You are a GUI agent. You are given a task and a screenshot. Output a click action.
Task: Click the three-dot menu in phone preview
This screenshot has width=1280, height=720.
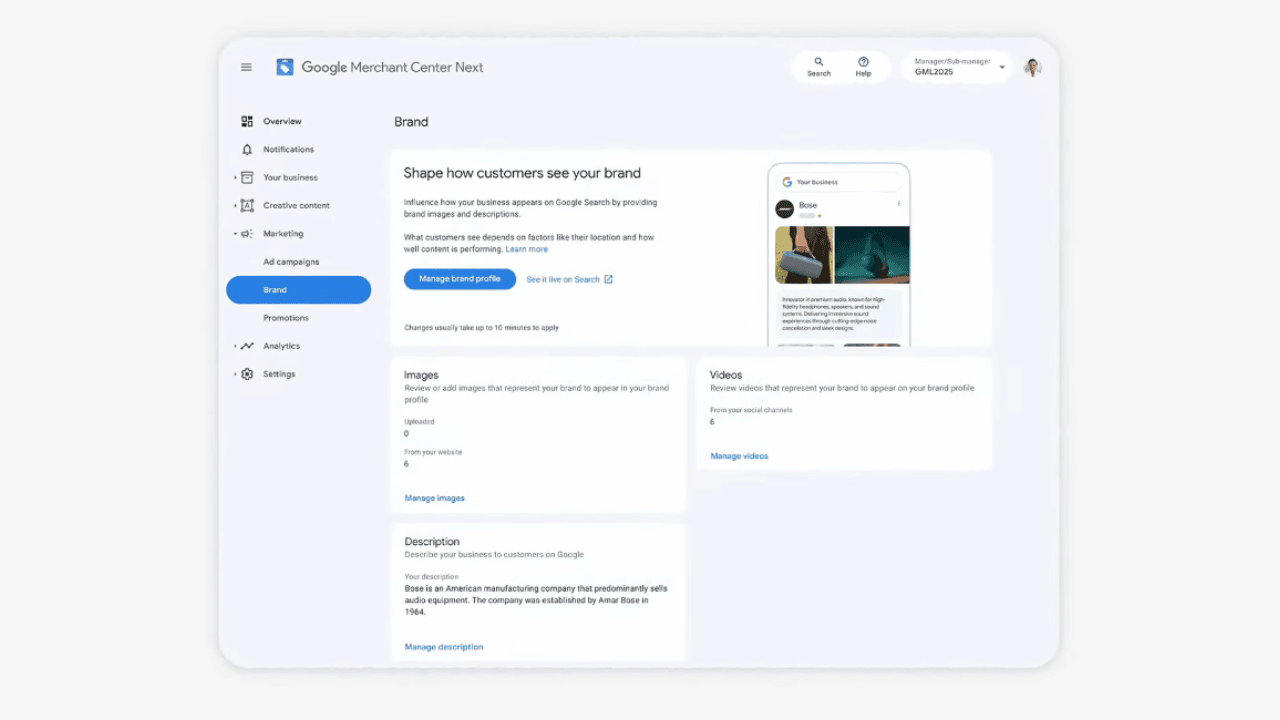coord(899,204)
